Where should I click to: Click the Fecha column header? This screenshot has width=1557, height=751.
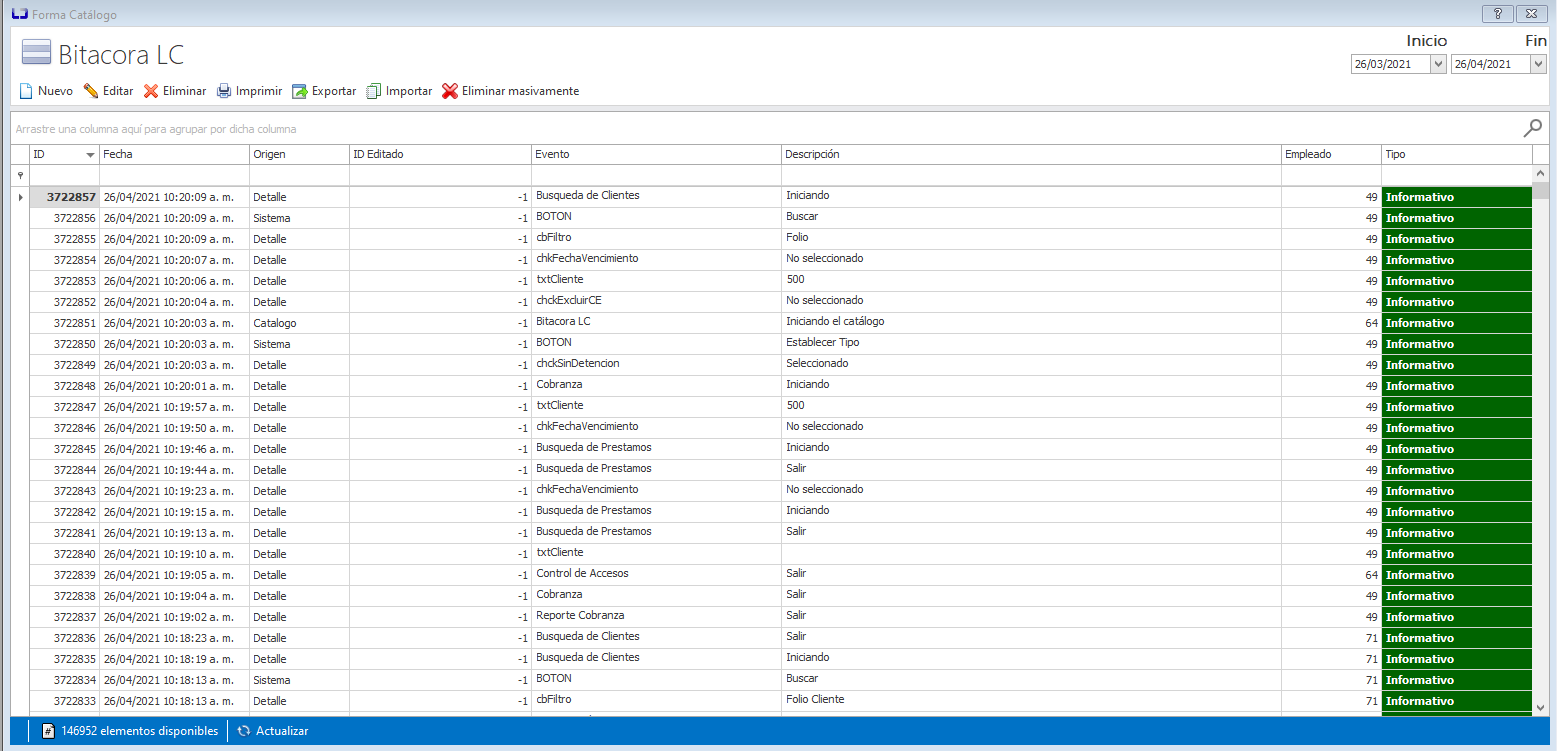[x=174, y=154]
